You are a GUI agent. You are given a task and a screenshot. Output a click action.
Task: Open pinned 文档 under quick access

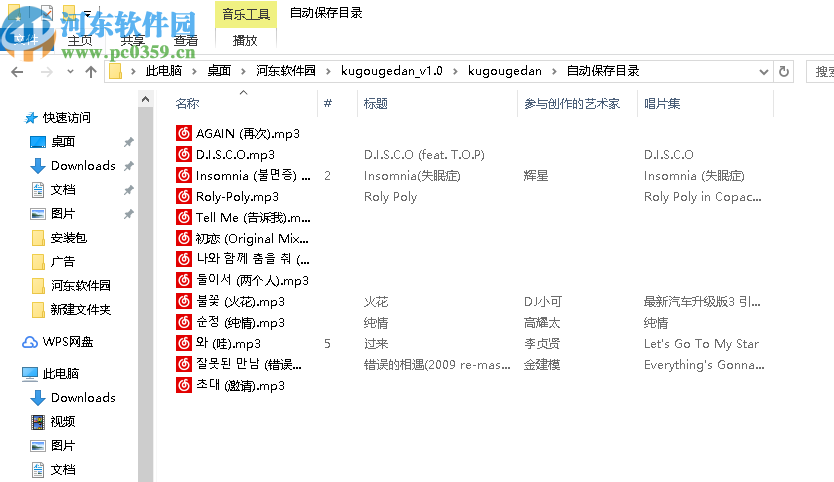pos(63,189)
